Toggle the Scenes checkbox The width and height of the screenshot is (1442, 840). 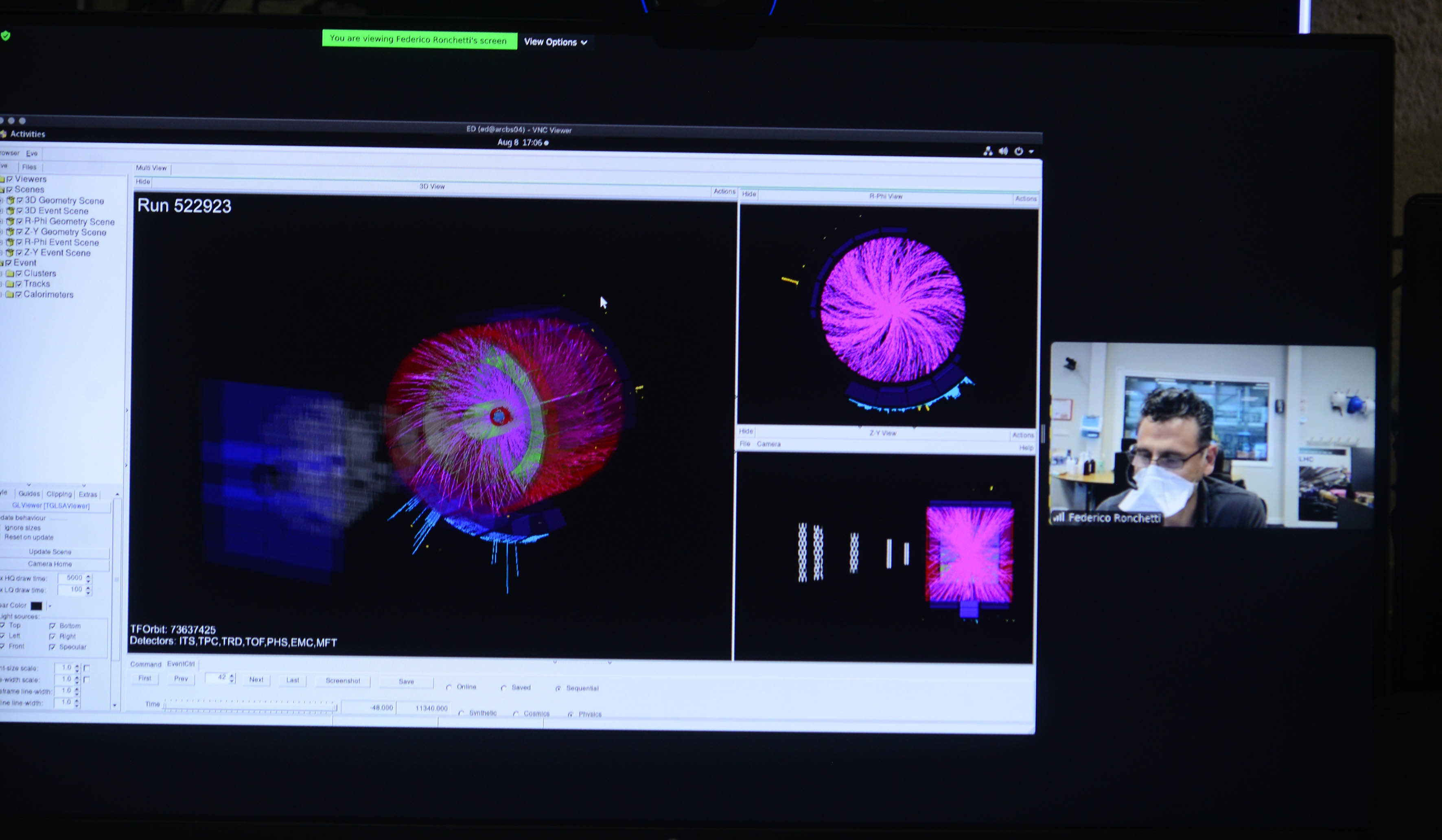click(9, 189)
